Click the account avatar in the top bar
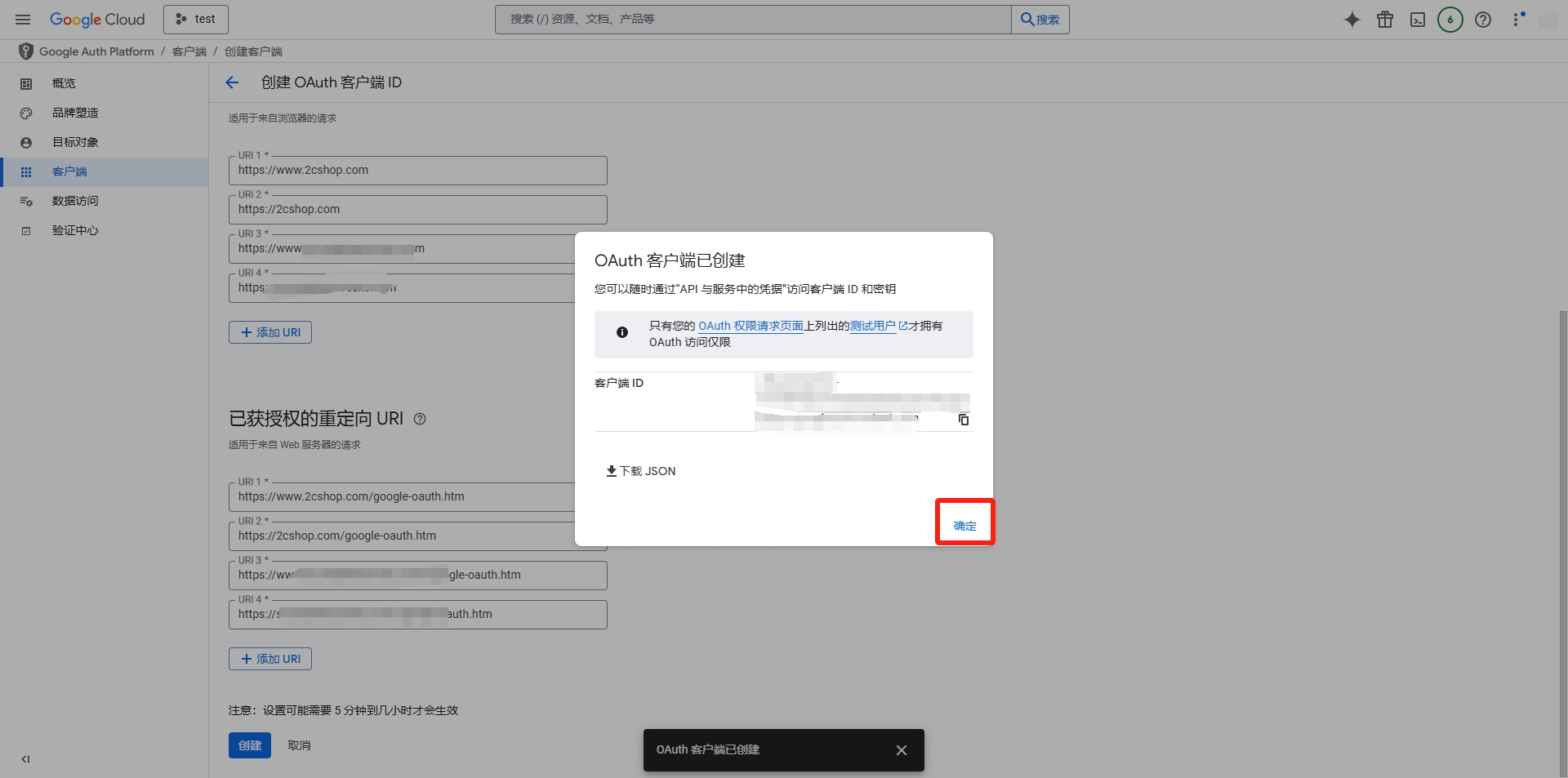The height and width of the screenshot is (778, 1568). point(1548,20)
